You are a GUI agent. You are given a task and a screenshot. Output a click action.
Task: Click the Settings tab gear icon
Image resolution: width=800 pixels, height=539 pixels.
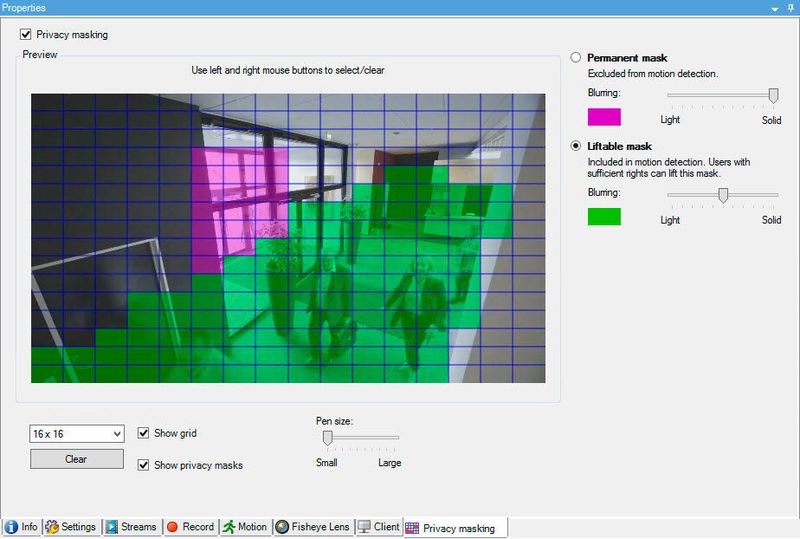52,527
